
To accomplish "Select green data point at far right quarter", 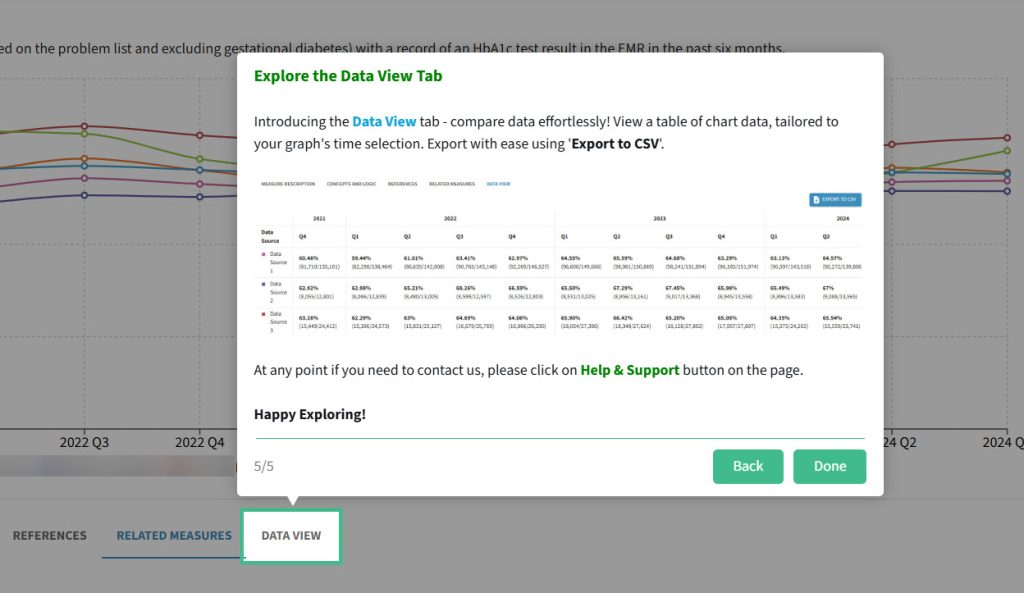I will coord(1007,151).
